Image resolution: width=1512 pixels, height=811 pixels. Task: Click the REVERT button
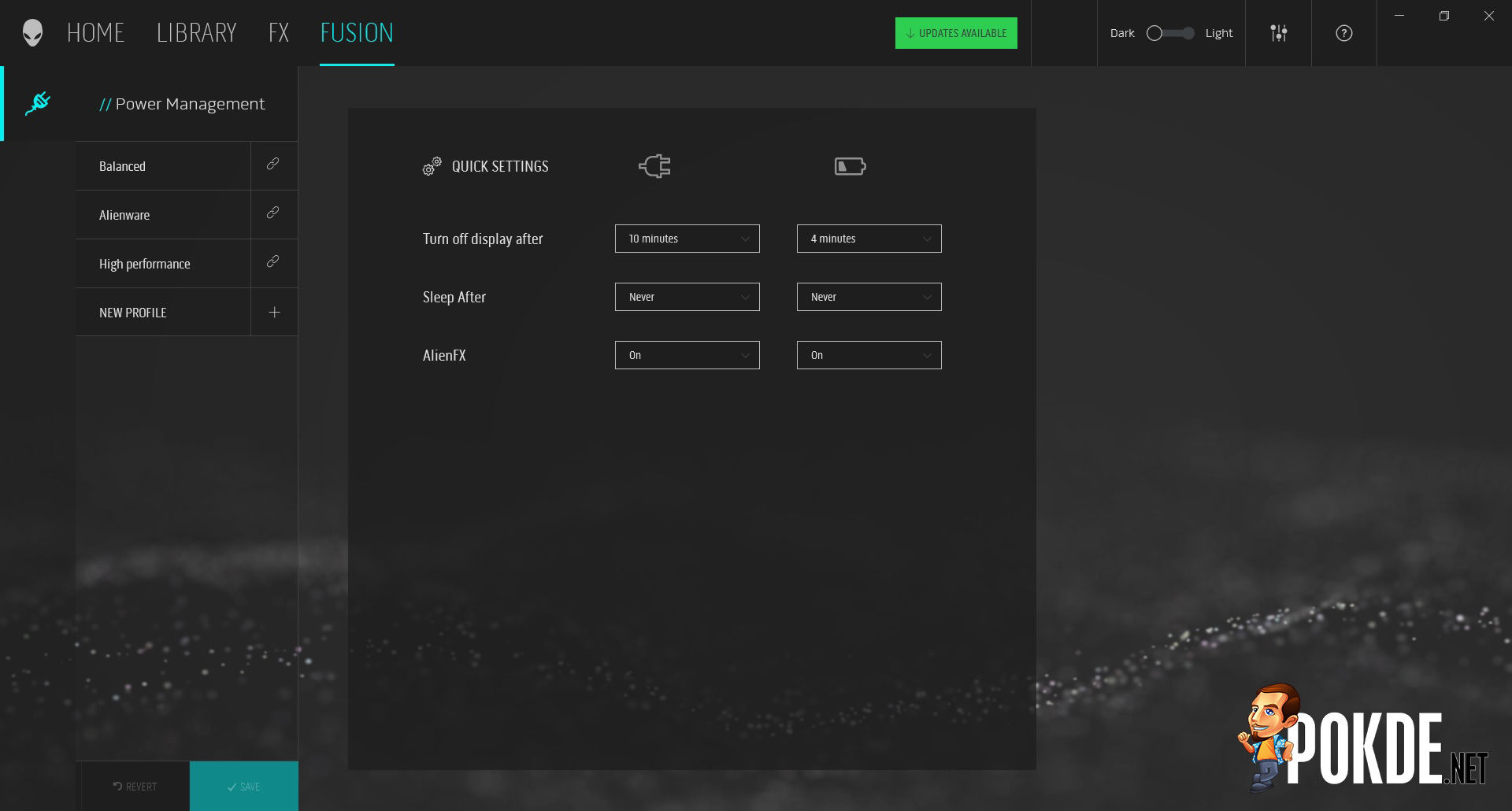pyautogui.click(x=135, y=787)
